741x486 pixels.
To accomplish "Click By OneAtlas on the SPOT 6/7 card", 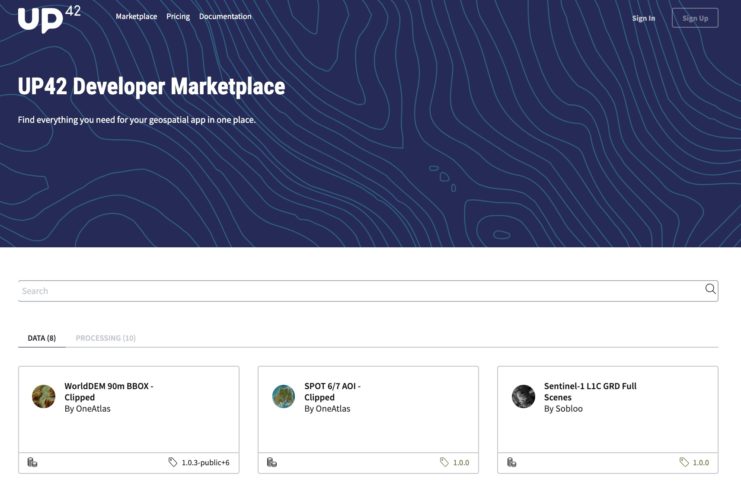I will [327, 409].
